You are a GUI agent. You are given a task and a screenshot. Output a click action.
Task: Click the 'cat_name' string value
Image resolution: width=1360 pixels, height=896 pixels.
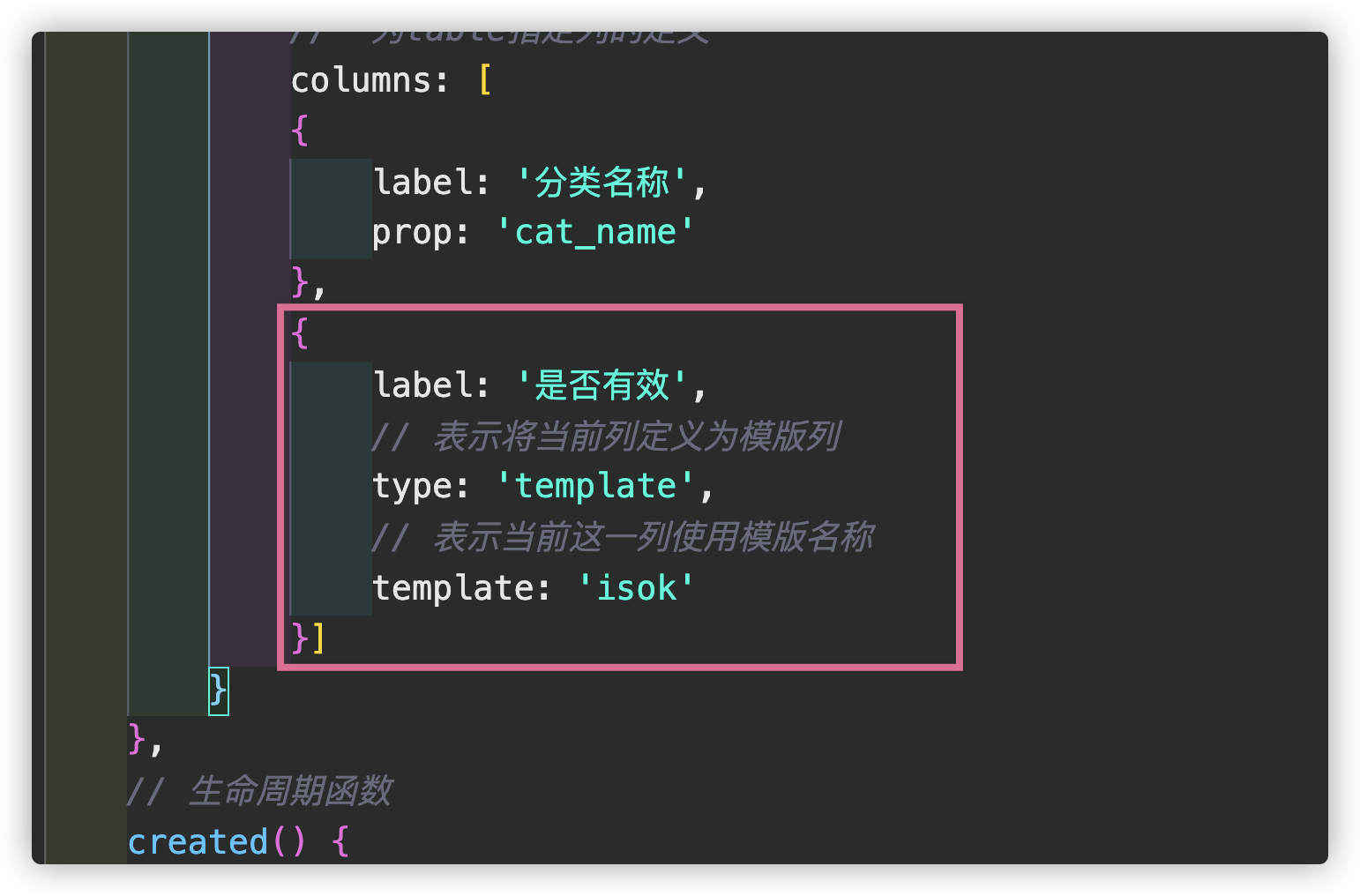coord(595,233)
